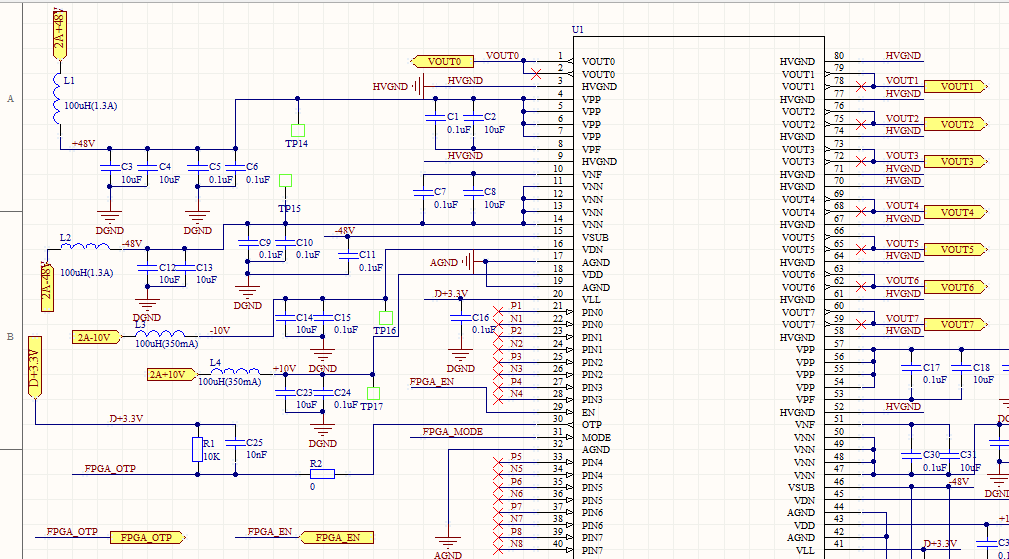
Task: Select resistor R1 10K symbol
Action: coord(197,450)
